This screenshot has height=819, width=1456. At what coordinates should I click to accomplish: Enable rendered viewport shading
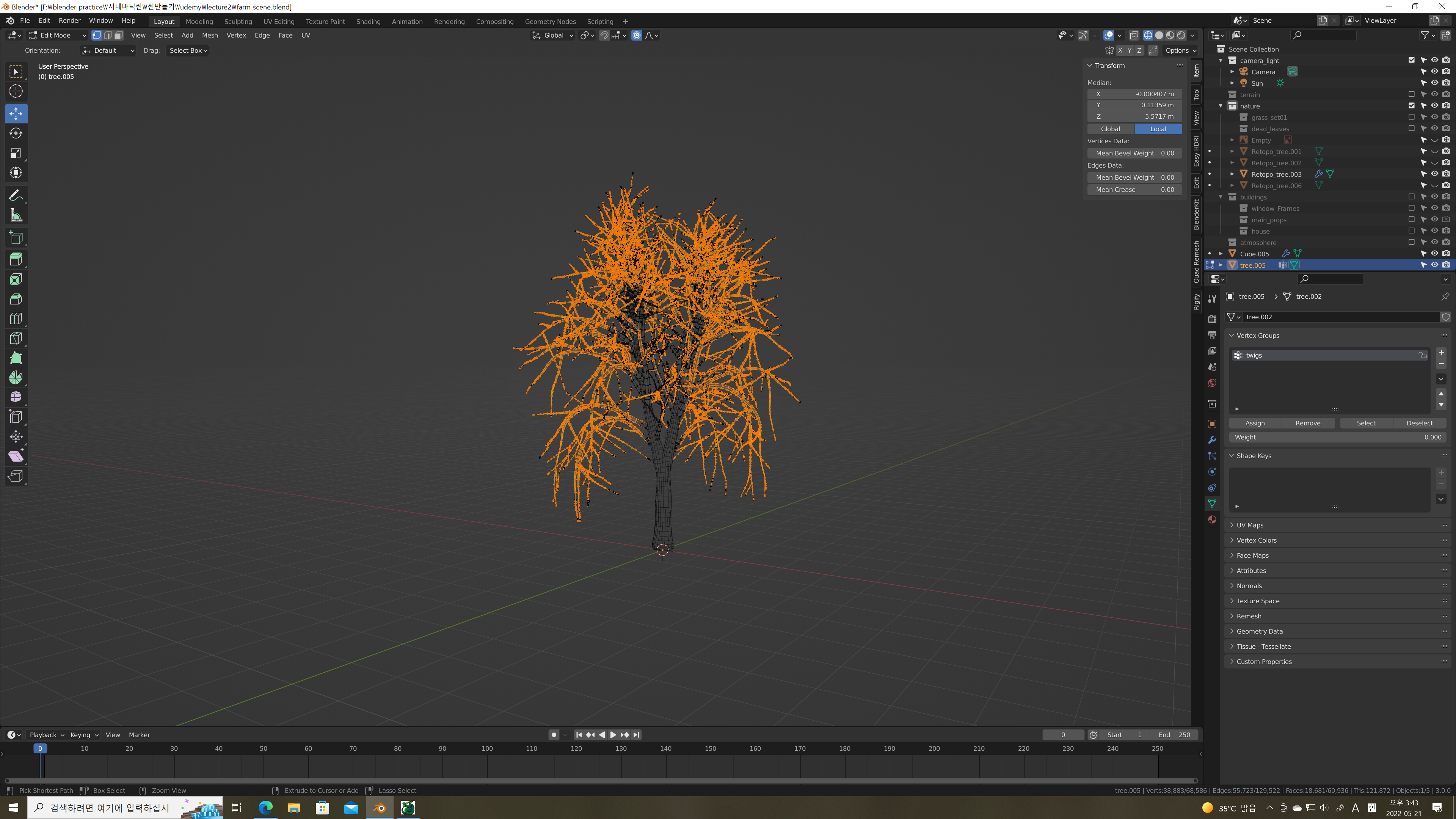click(1181, 35)
